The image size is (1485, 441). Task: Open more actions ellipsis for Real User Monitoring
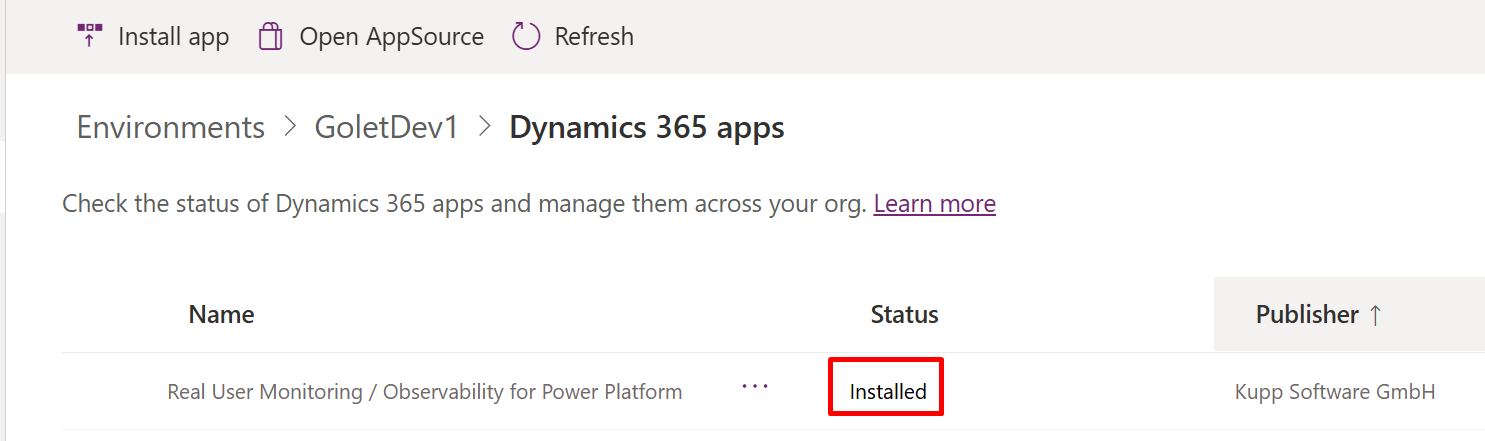tap(755, 387)
